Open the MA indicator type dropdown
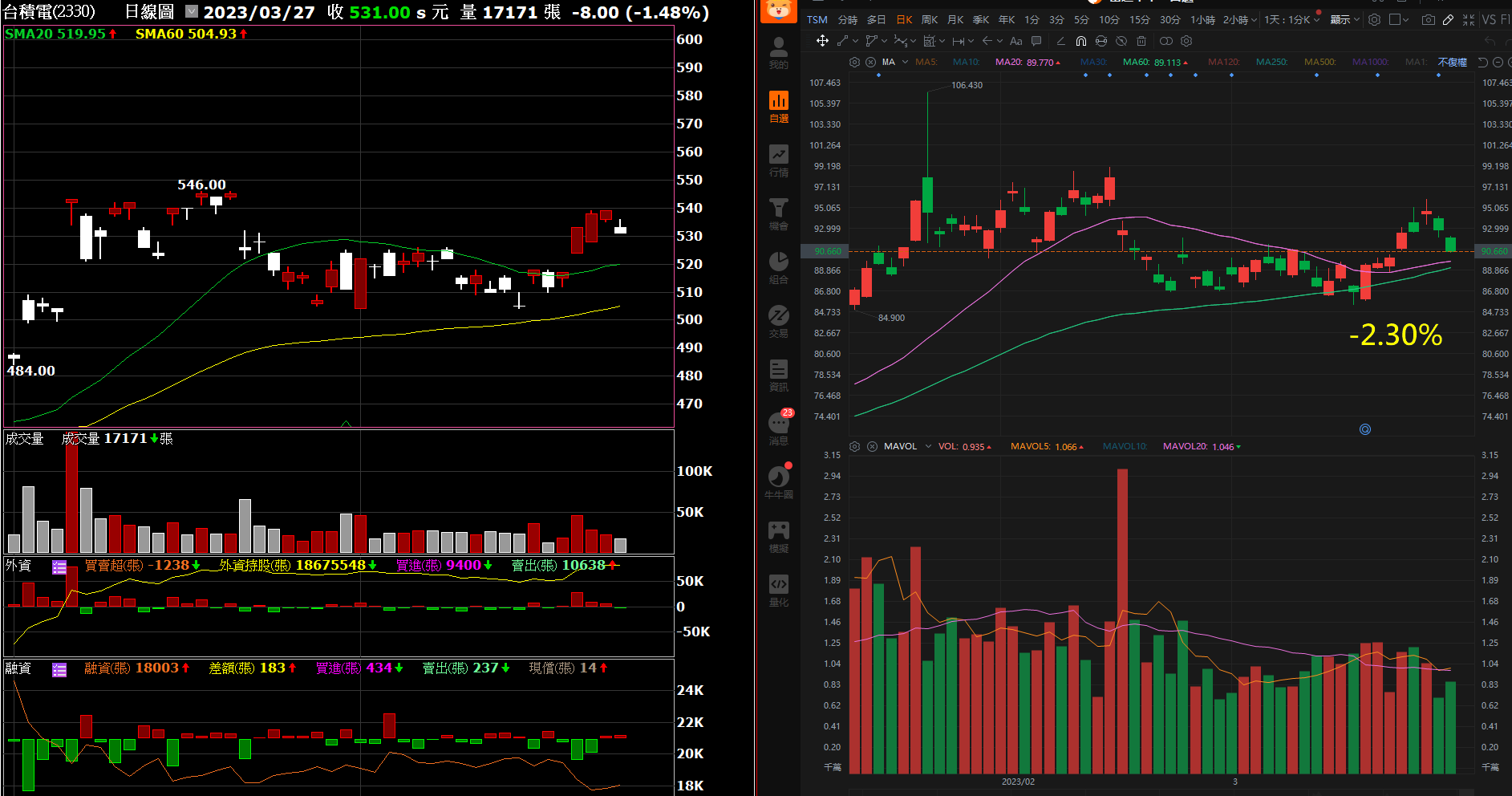Image resolution: width=1512 pixels, height=796 pixels. click(905, 62)
